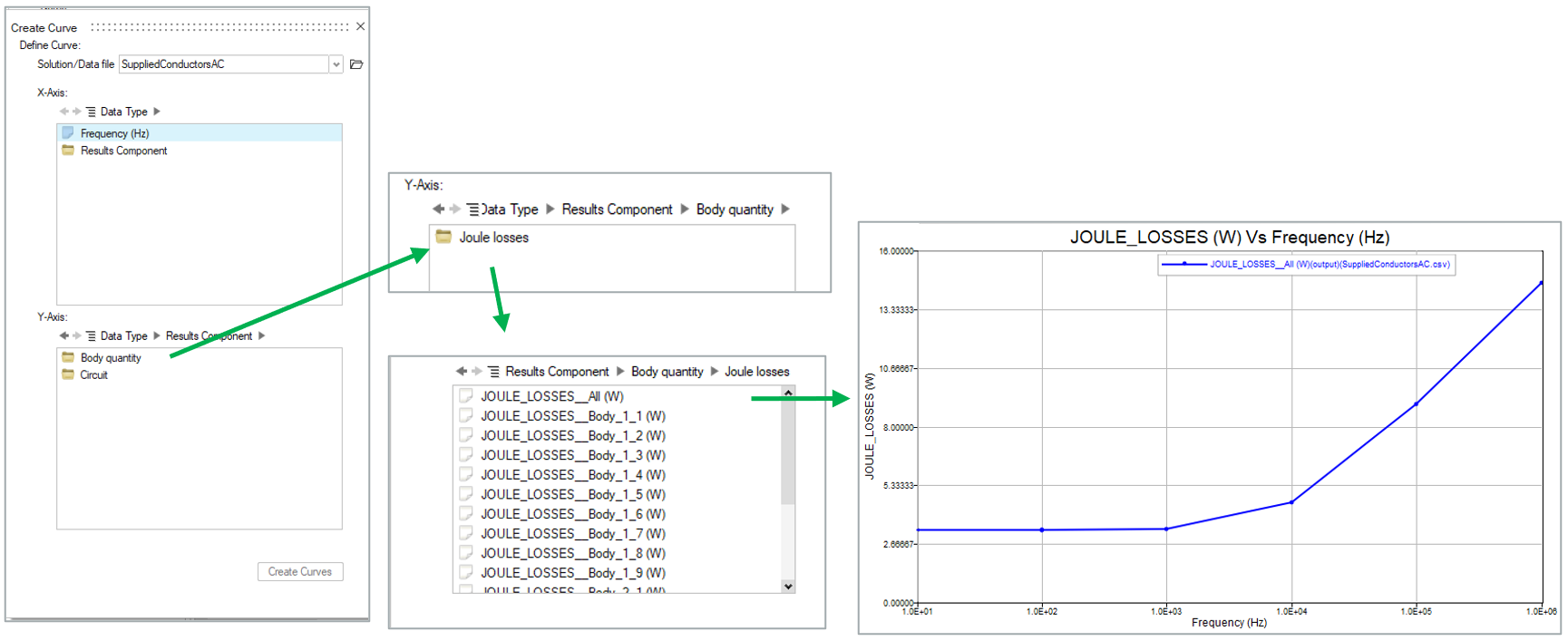Click the X-Axis back navigation arrow
1568x641 pixels.
[63, 112]
